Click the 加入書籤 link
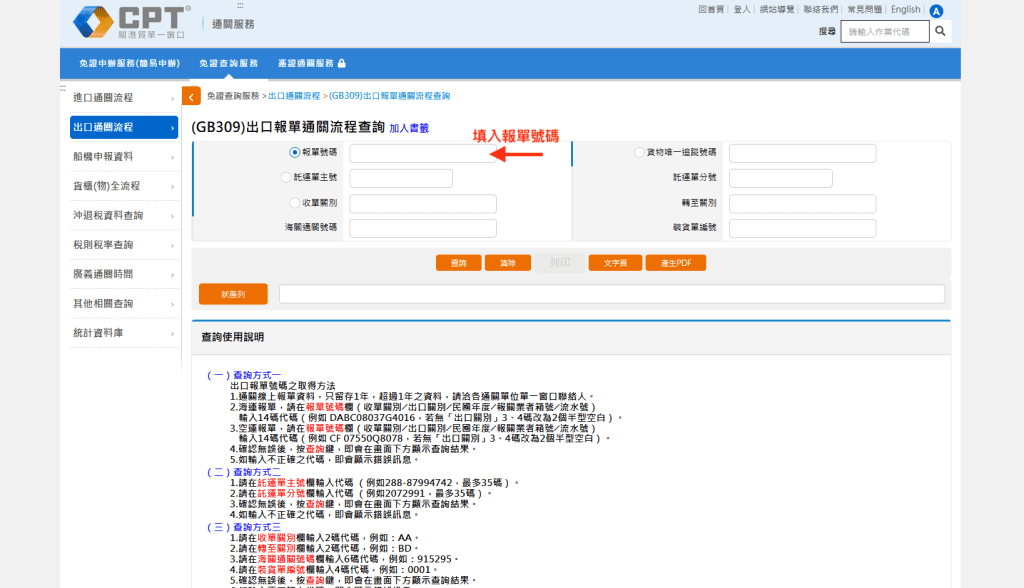The height and width of the screenshot is (588, 1024). (409, 129)
